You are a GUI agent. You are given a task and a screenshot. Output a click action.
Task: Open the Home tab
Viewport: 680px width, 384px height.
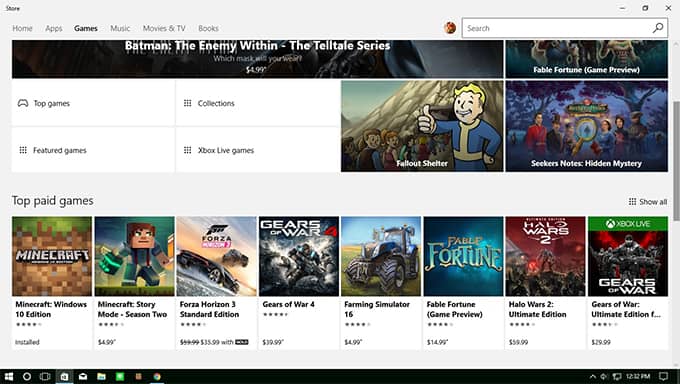click(22, 28)
